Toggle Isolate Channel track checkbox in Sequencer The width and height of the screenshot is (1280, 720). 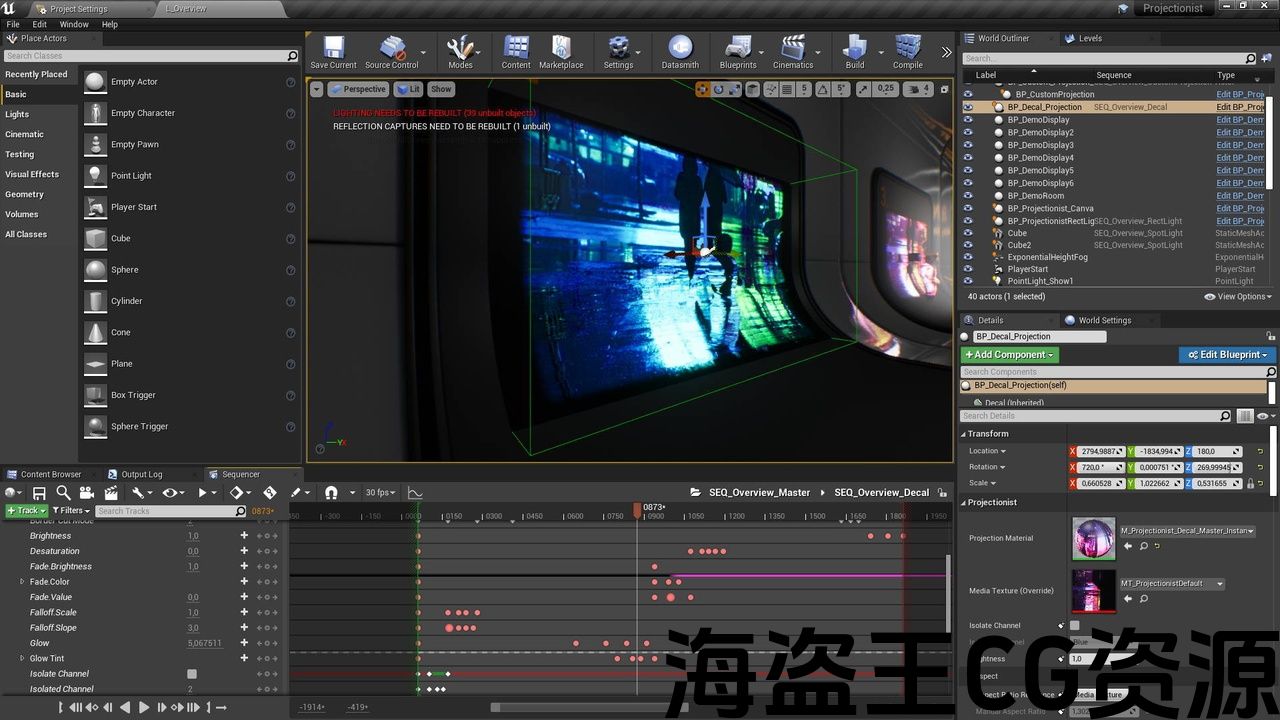coord(192,674)
